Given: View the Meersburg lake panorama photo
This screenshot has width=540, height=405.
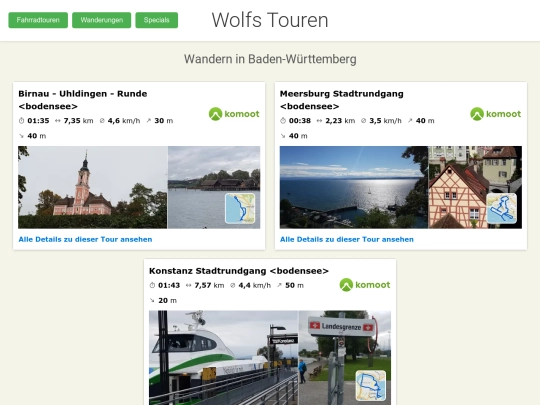Looking at the screenshot, I should click(x=354, y=187).
